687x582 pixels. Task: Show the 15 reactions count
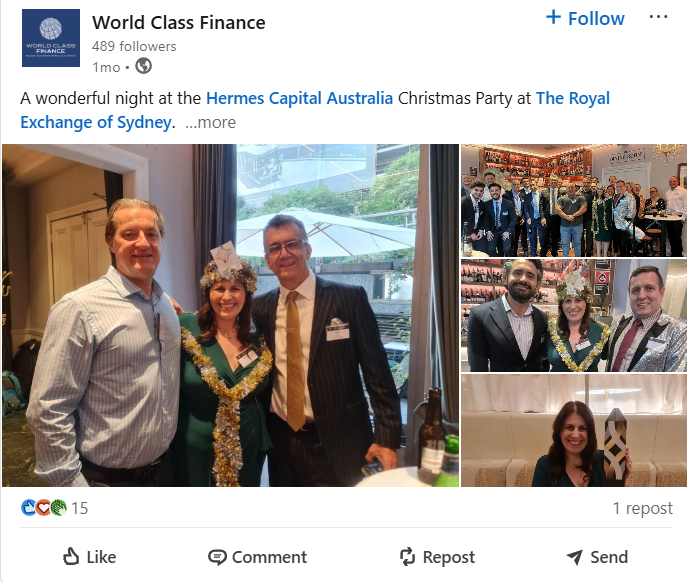tap(79, 508)
